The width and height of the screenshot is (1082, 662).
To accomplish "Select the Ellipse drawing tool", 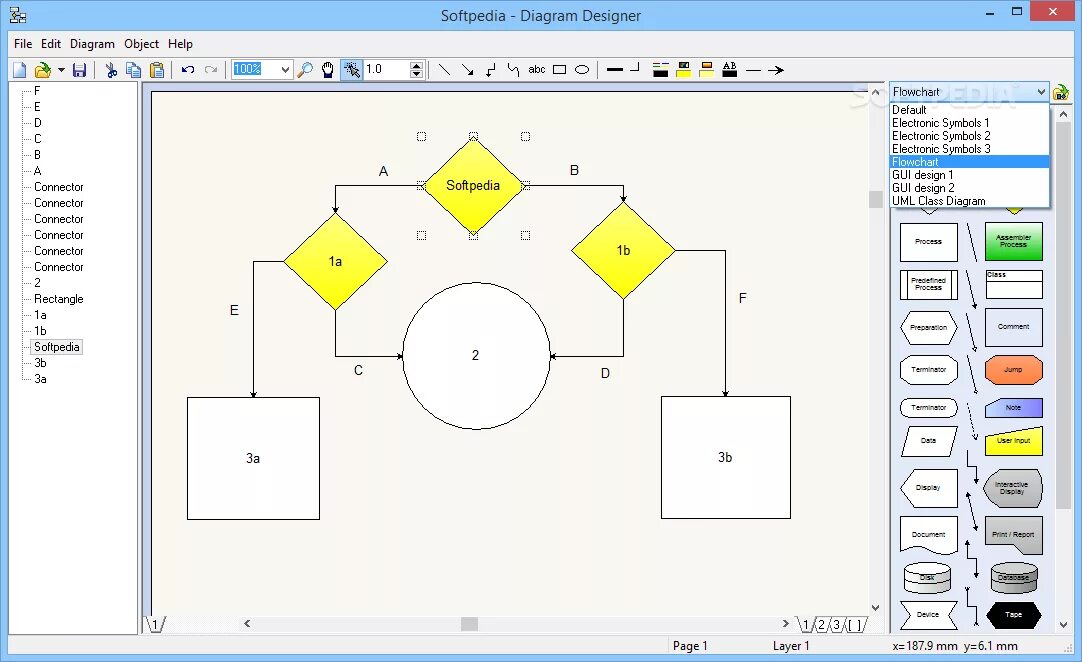I will pyautogui.click(x=582, y=69).
